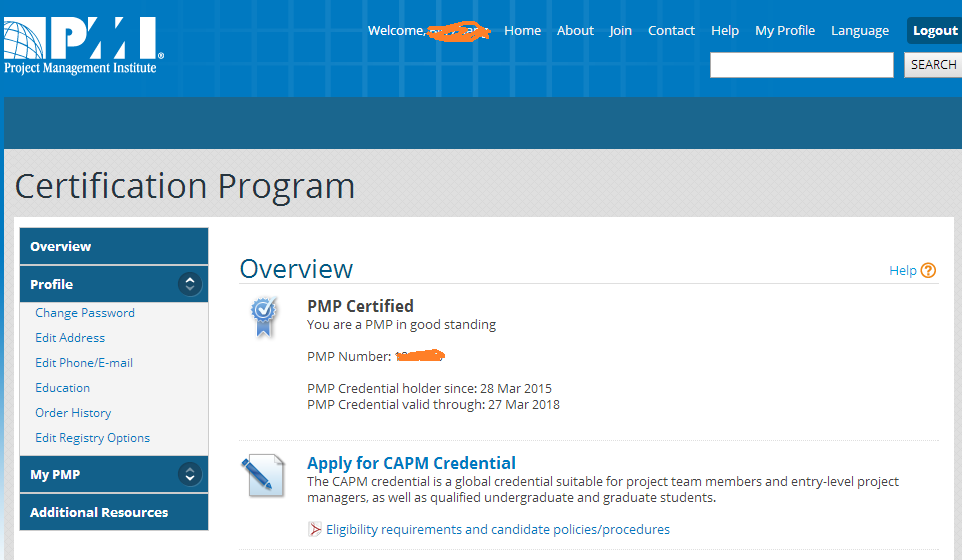This screenshot has width=962, height=560.
Task: Click 'You are a PMP in good standing'
Action: click(x=401, y=324)
